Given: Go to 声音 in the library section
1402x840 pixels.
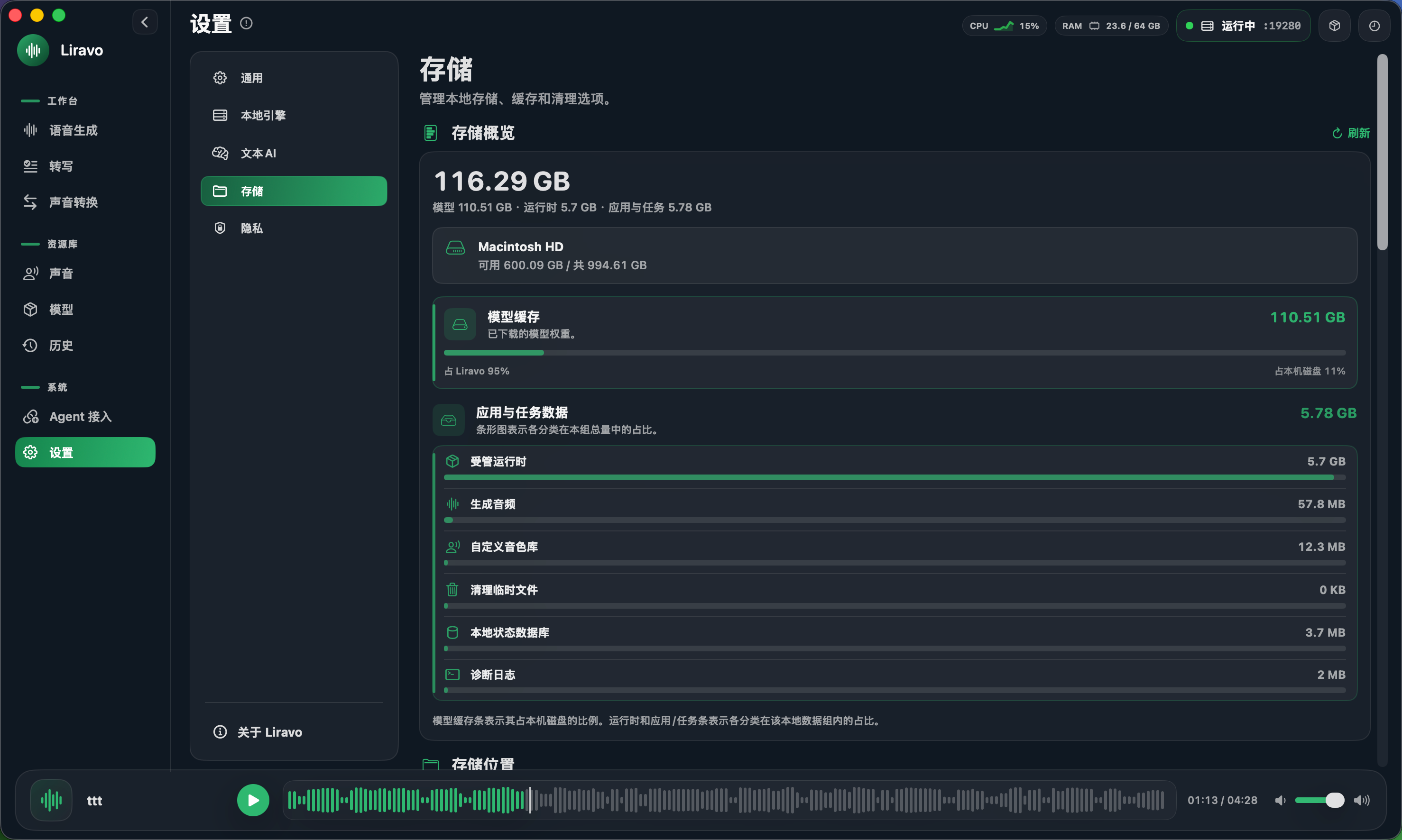Looking at the screenshot, I should [x=85, y=274].
